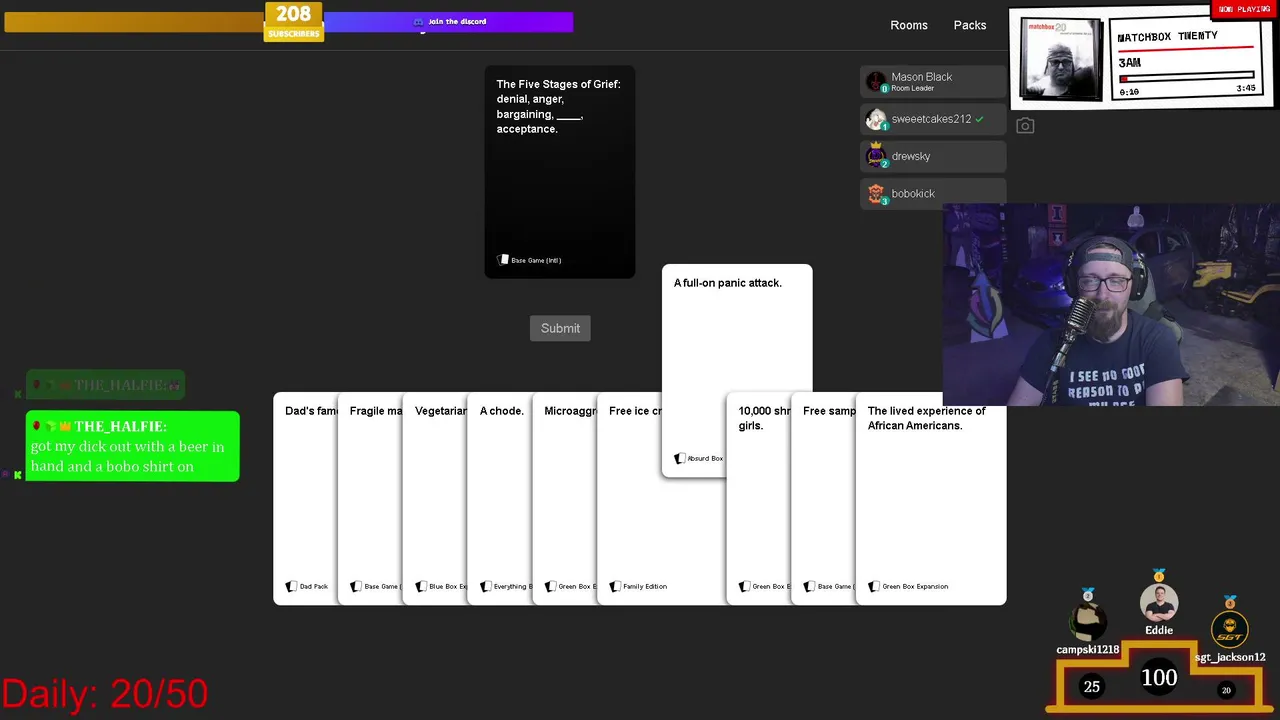This screenshot has height=720, width=1280.
Task: Click sgt_jackson12's leaderboard avatar
Action: [x=1230, y=630]
